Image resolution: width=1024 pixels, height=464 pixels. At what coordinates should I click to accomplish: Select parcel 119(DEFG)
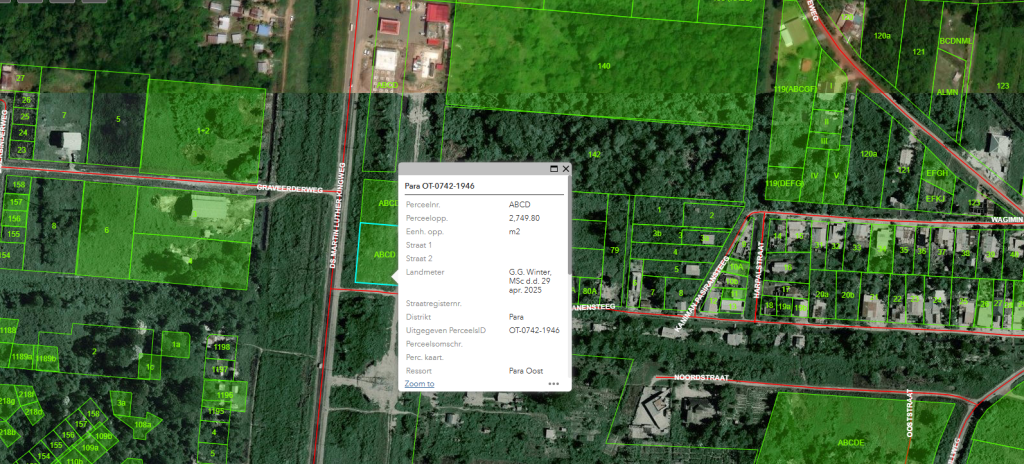tap(785, 184)
